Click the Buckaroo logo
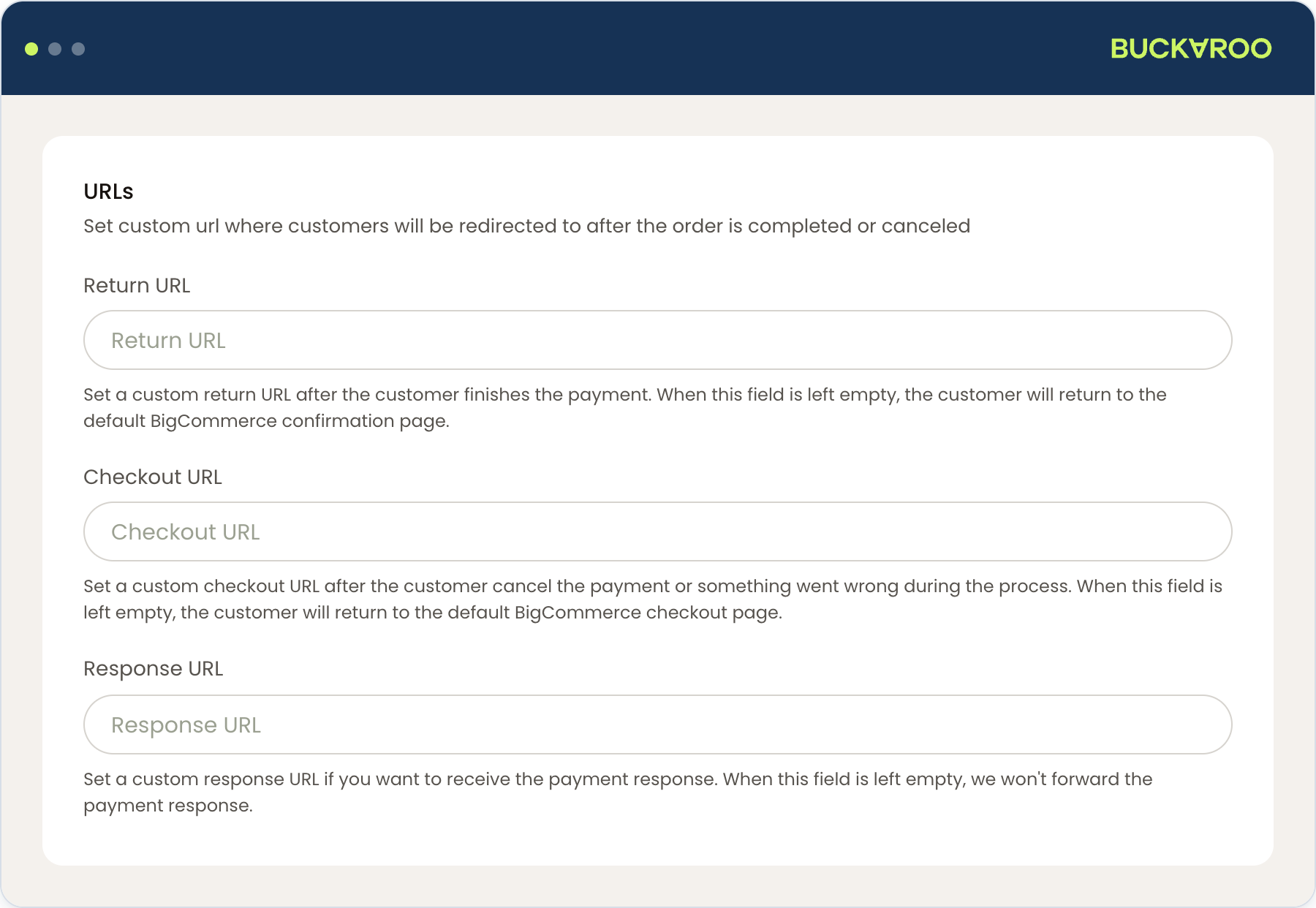Viewport: 1316px width, 908px height. tap(1191, 48)
